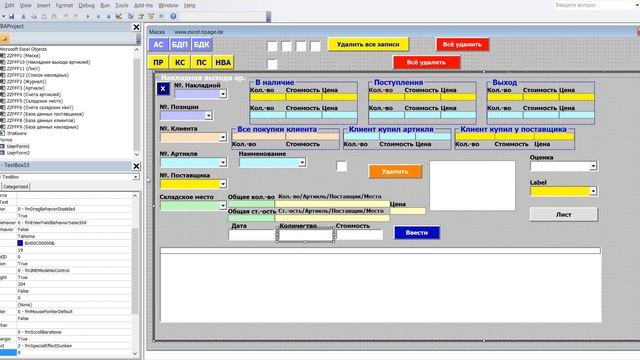Click the blue БДП button
Screen dimensions: 640x360
(x=180, y=44)
